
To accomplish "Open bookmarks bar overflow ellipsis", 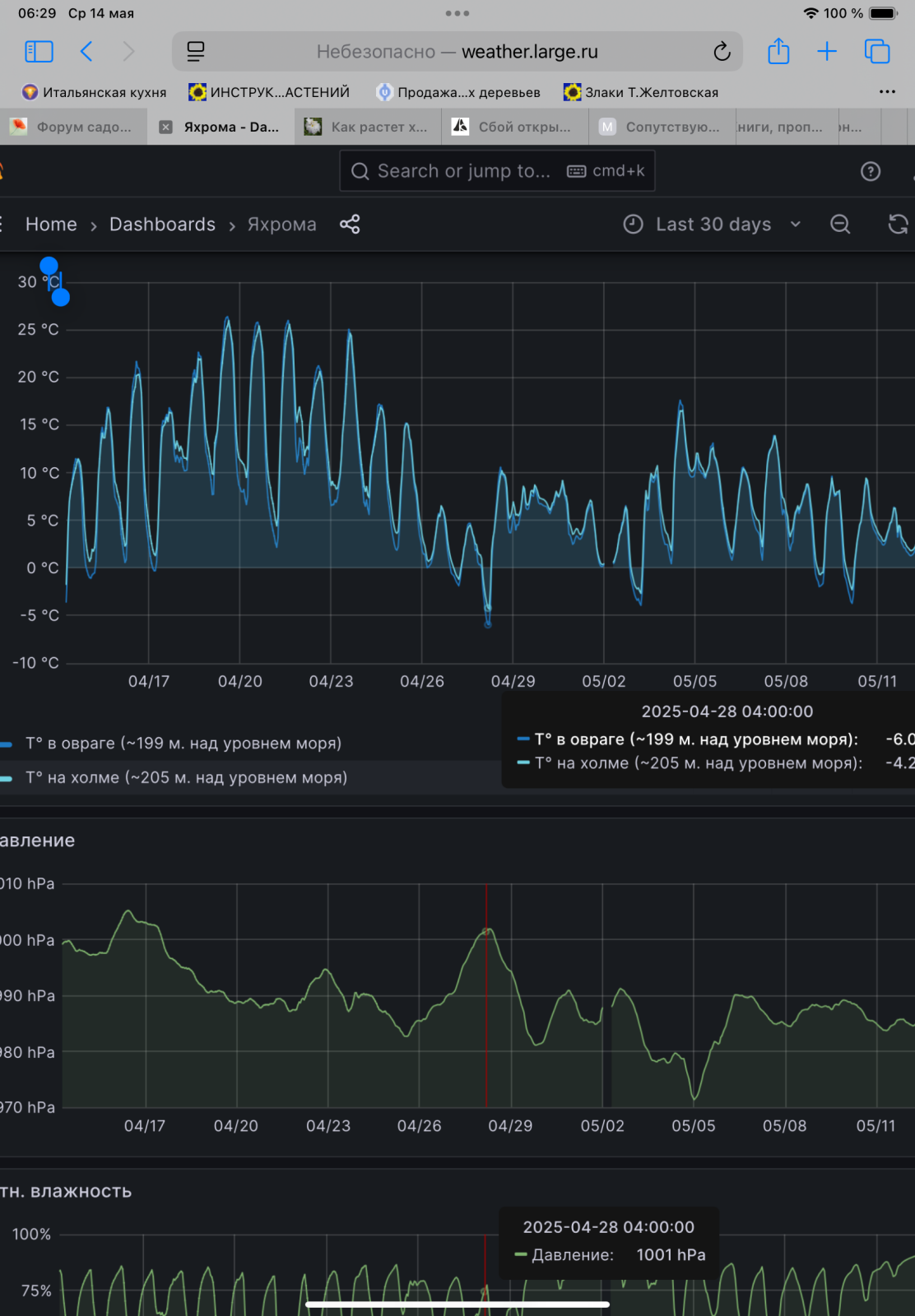I will point(887,91).
